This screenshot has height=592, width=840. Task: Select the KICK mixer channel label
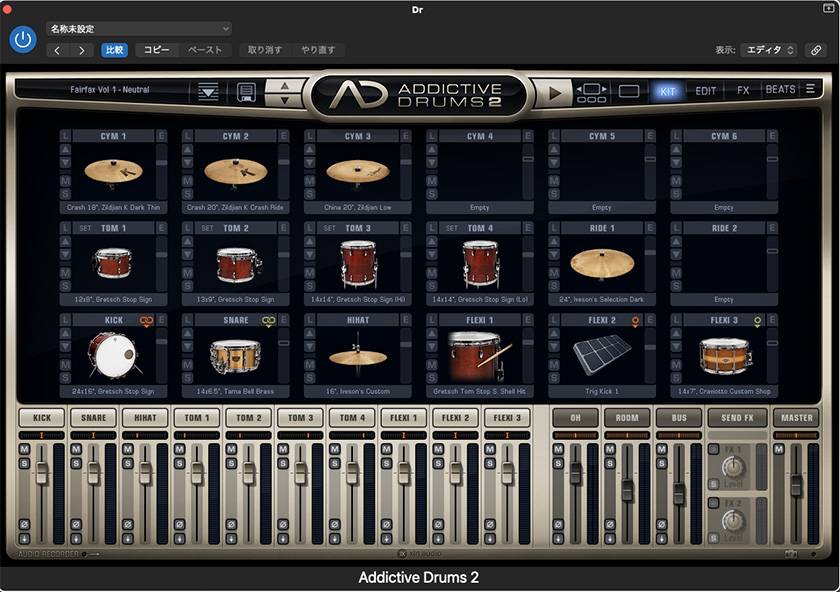42,417
